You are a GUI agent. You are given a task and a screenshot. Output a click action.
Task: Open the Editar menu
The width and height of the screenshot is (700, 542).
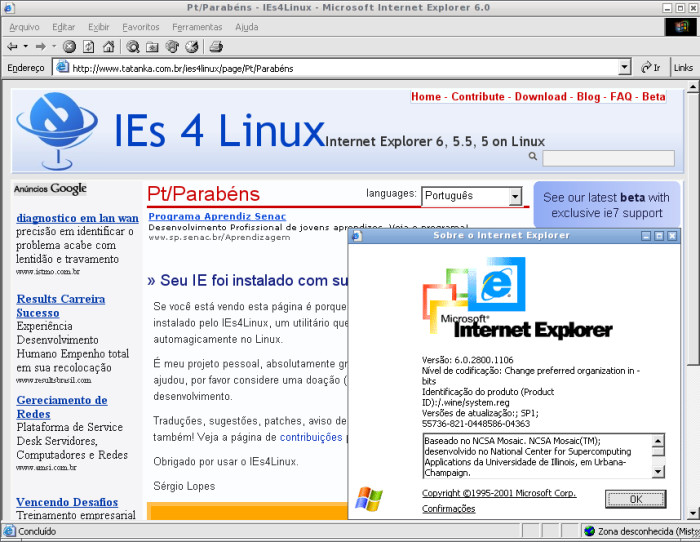click(x=63, y=27)
